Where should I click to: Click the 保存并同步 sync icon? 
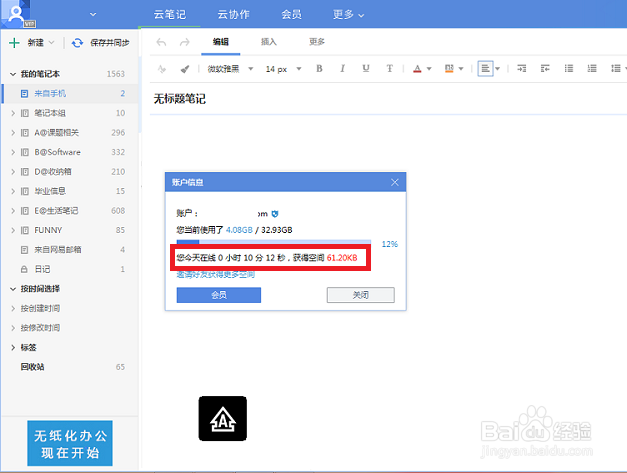point(77,43)
